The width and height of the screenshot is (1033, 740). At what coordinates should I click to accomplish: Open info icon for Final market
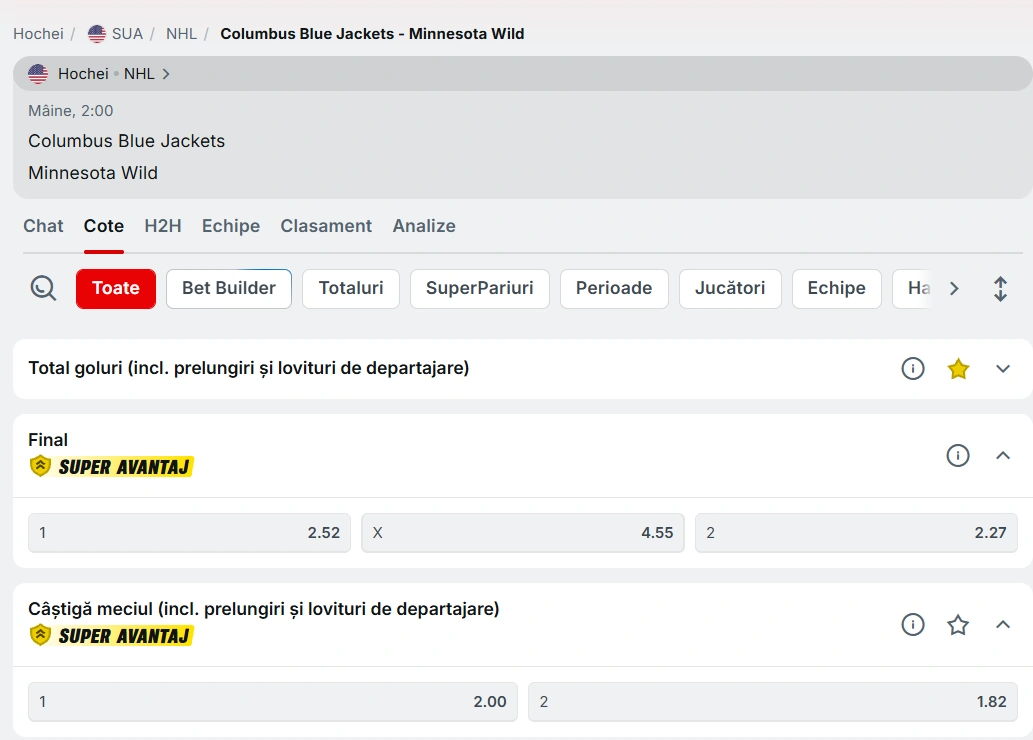click(957, 456)
